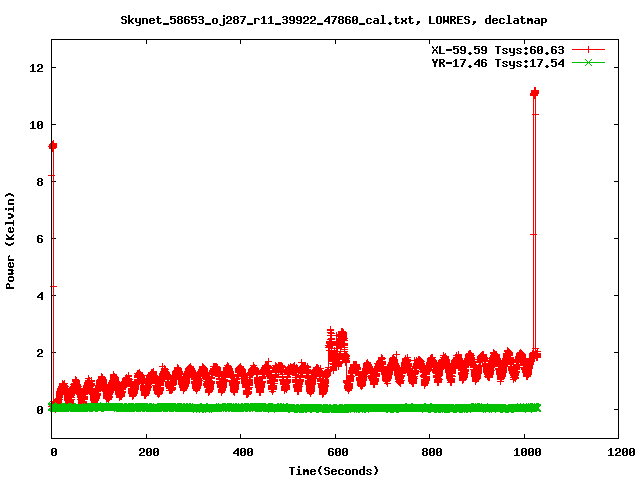Click the y-axis tick label '8'
Viewport: 640px width, 480px height.
[x=40, y=182]
